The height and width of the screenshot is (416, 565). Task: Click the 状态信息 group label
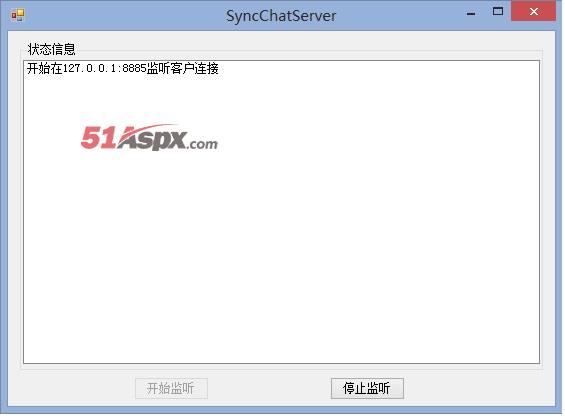tap(52, 49)
